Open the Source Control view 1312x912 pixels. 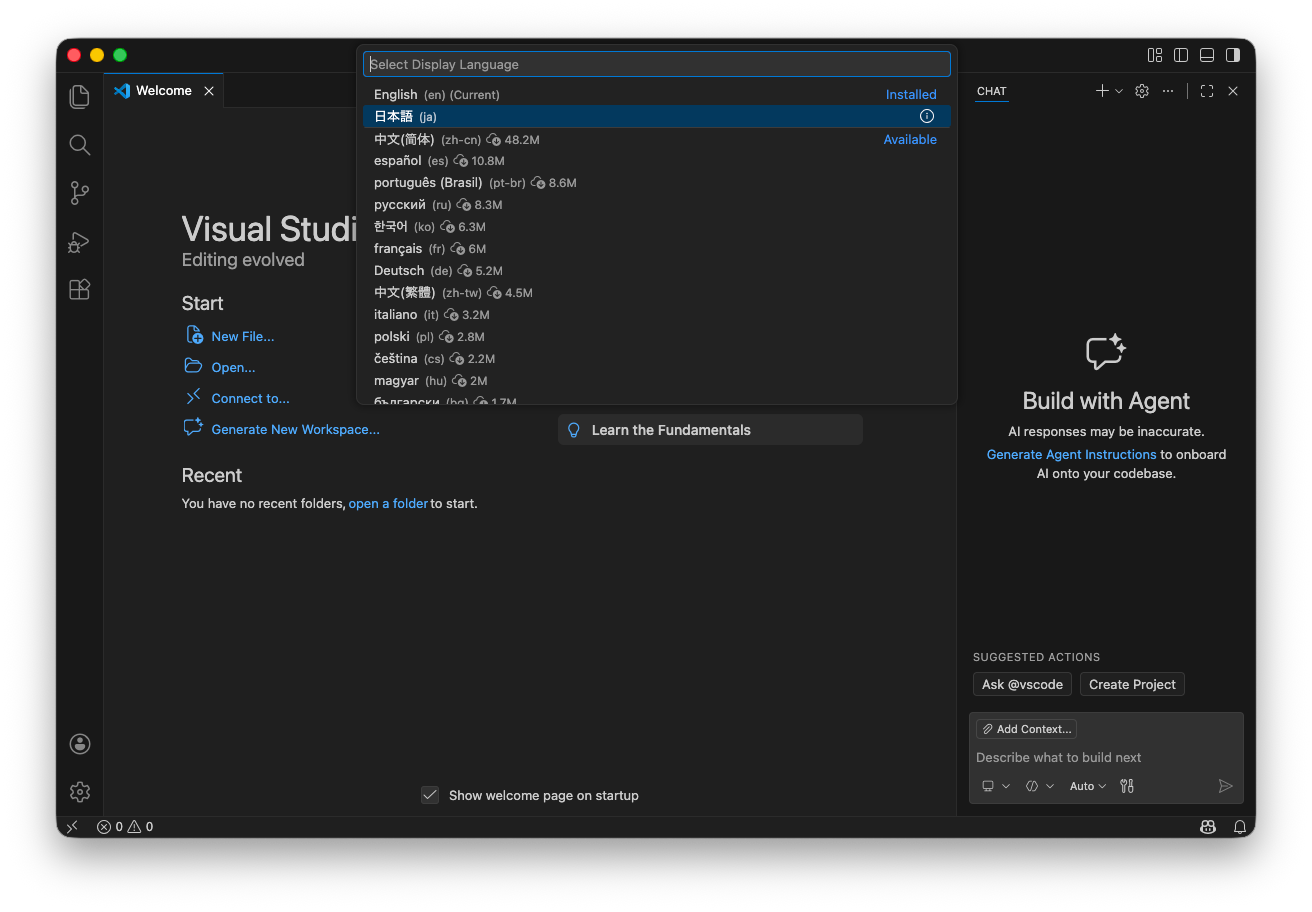tap(80, 193)
